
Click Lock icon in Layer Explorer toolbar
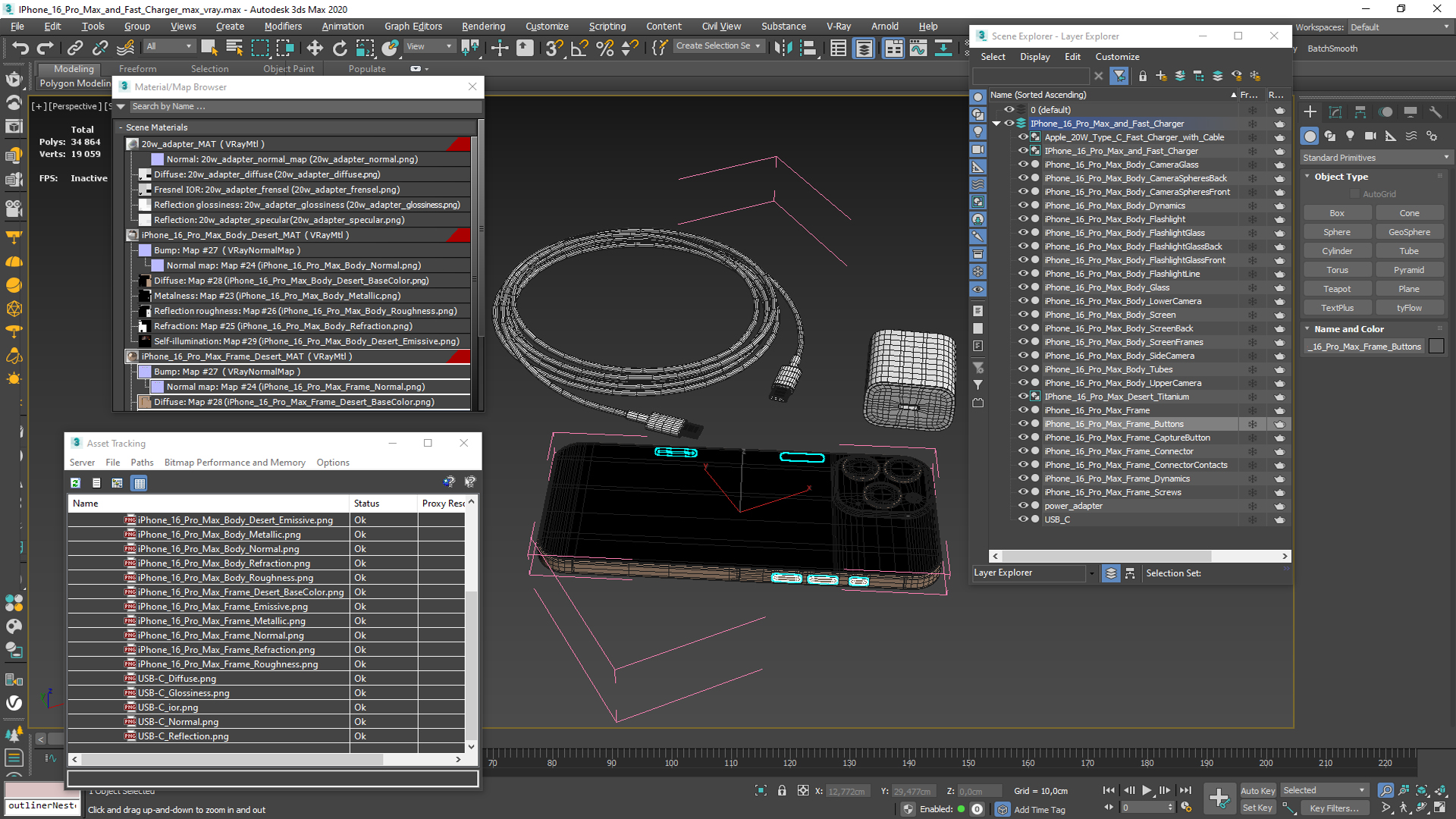[1142, 76]
